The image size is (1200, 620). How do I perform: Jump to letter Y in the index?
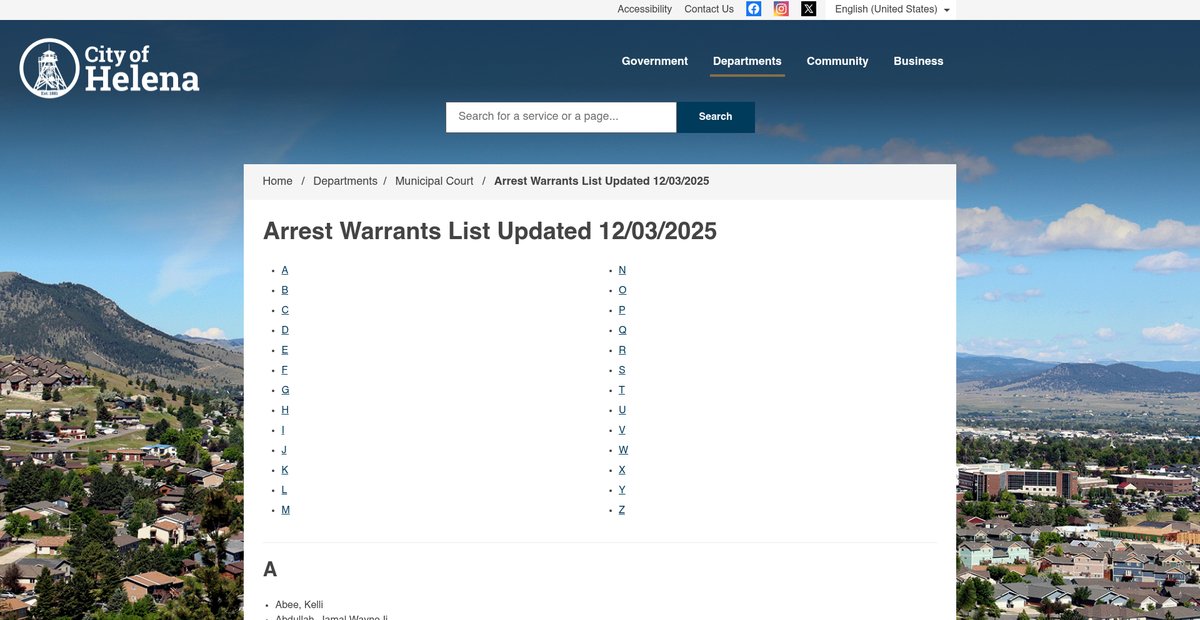(622, 490)
